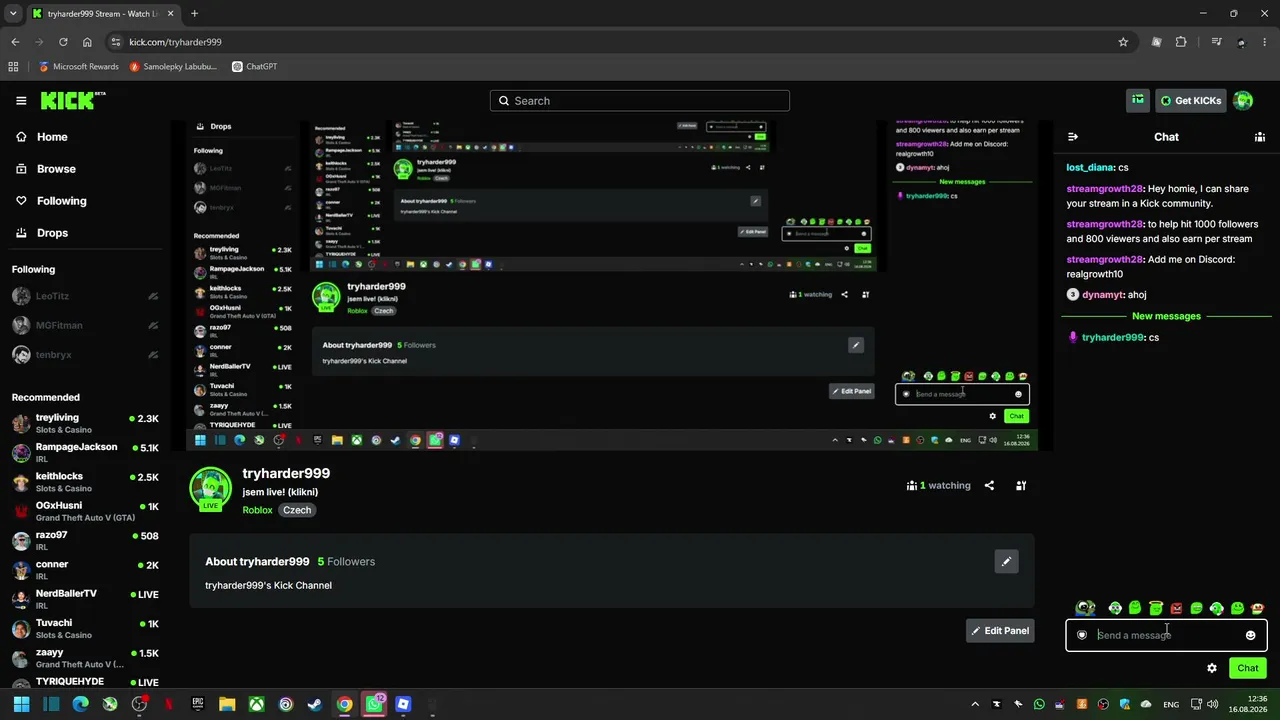Click the 1 watching viewer count
1280x720 pixels.
pos(938,486)
